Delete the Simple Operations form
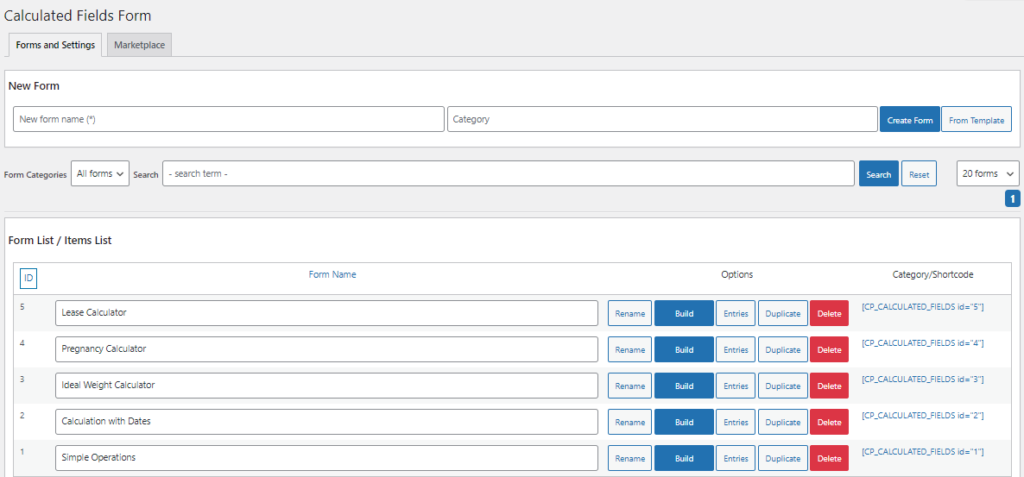Viewport: 1024px width, 477px height. coord(829,458)
